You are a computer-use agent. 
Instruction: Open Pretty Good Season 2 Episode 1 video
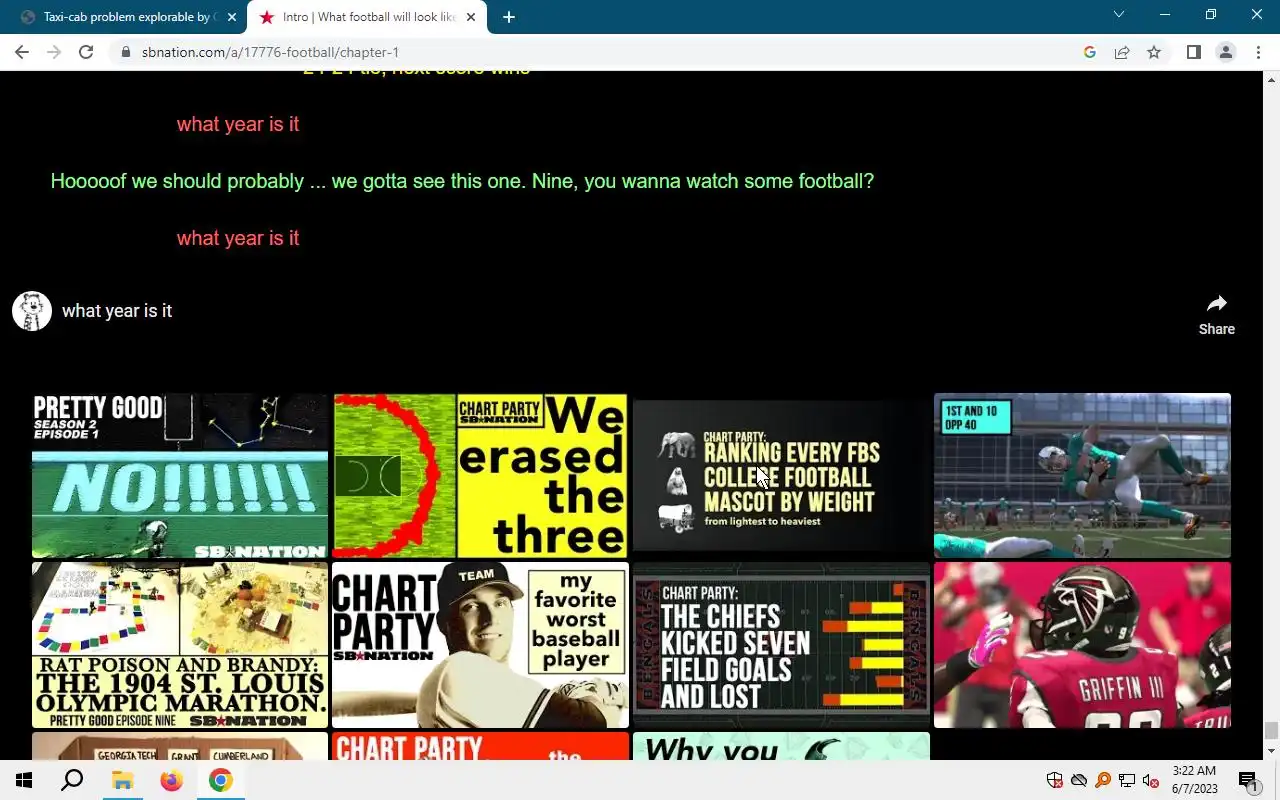[x=180, y=475]
